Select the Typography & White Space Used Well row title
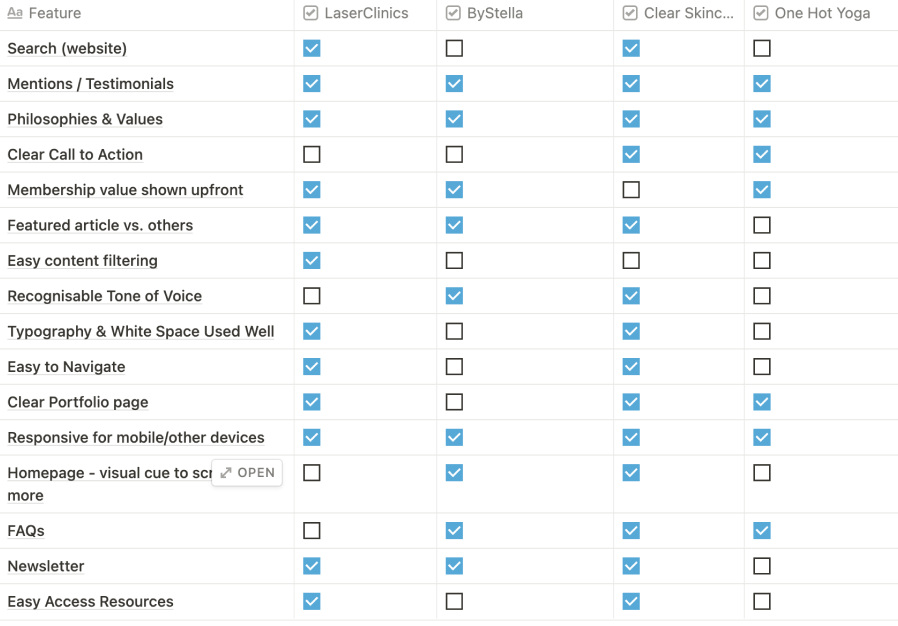This screenshot has height=626, width=898. (141, 332)
